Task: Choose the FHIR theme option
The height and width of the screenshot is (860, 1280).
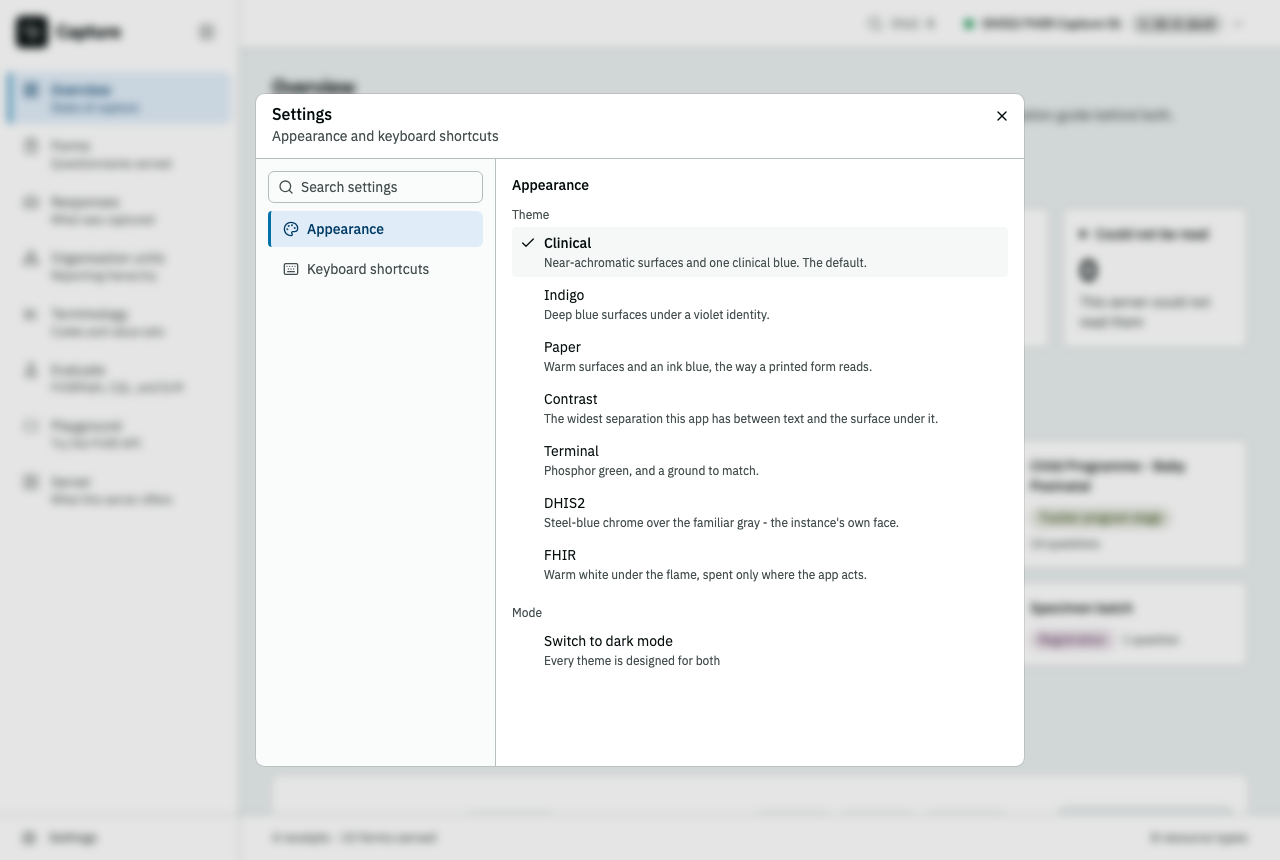Action: tap(760, 564)
